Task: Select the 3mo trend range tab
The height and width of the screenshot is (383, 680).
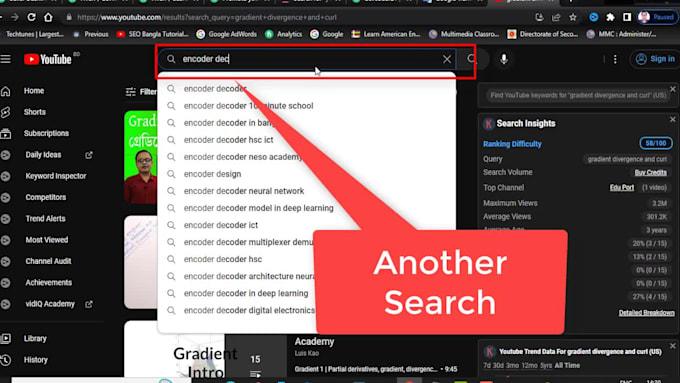Action: (x=513, y=365)
